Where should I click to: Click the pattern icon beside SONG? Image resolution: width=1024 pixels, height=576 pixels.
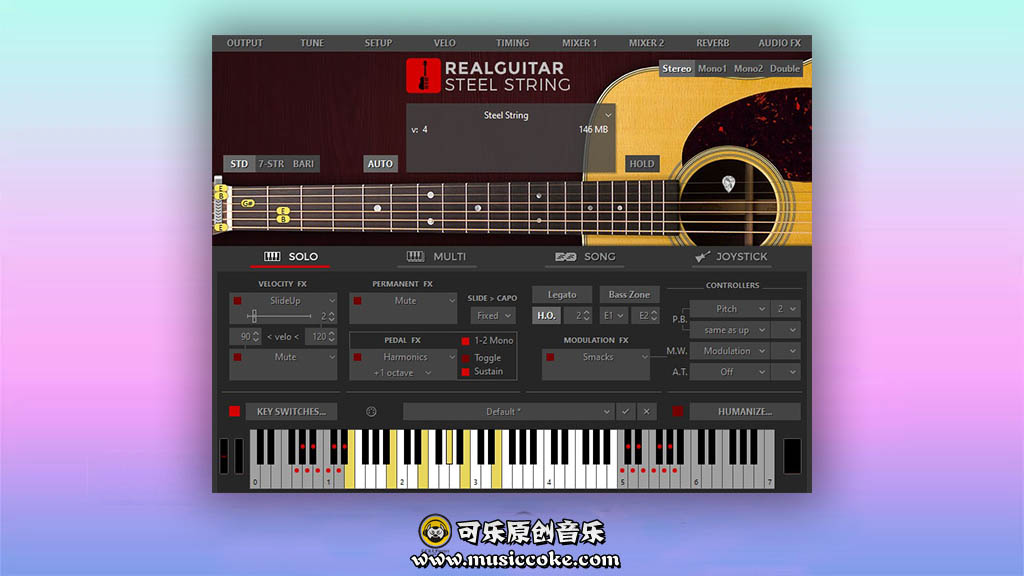566,257
